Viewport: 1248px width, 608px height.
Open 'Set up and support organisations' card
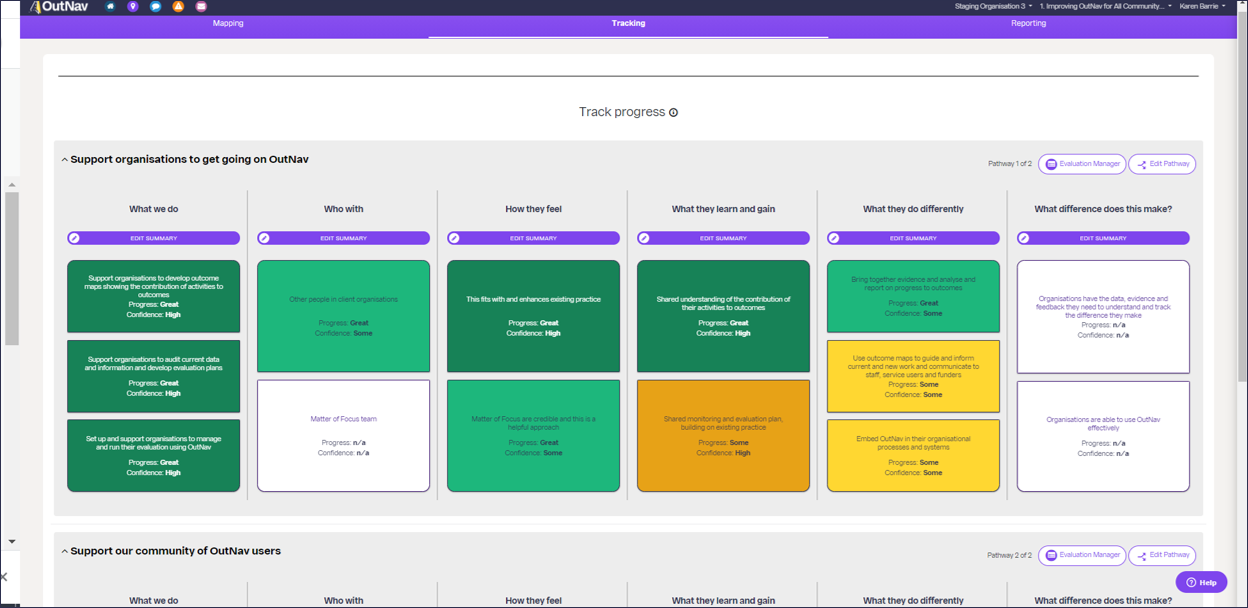point(154,456)
